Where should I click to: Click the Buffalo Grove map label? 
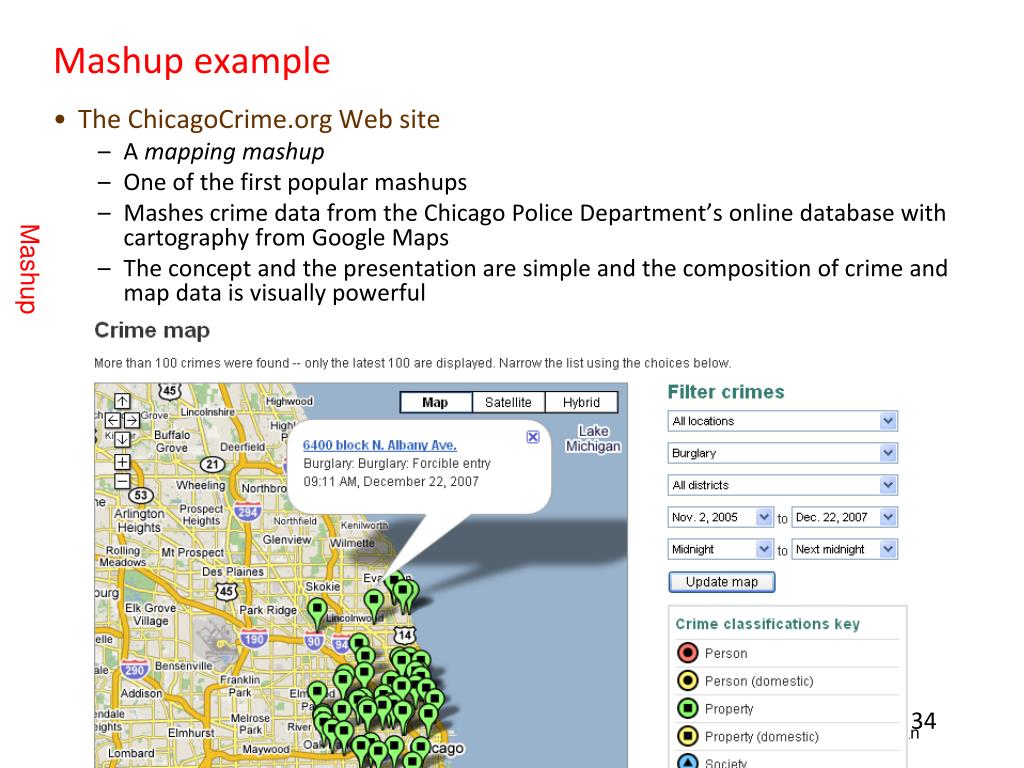[x=172, y=441]
